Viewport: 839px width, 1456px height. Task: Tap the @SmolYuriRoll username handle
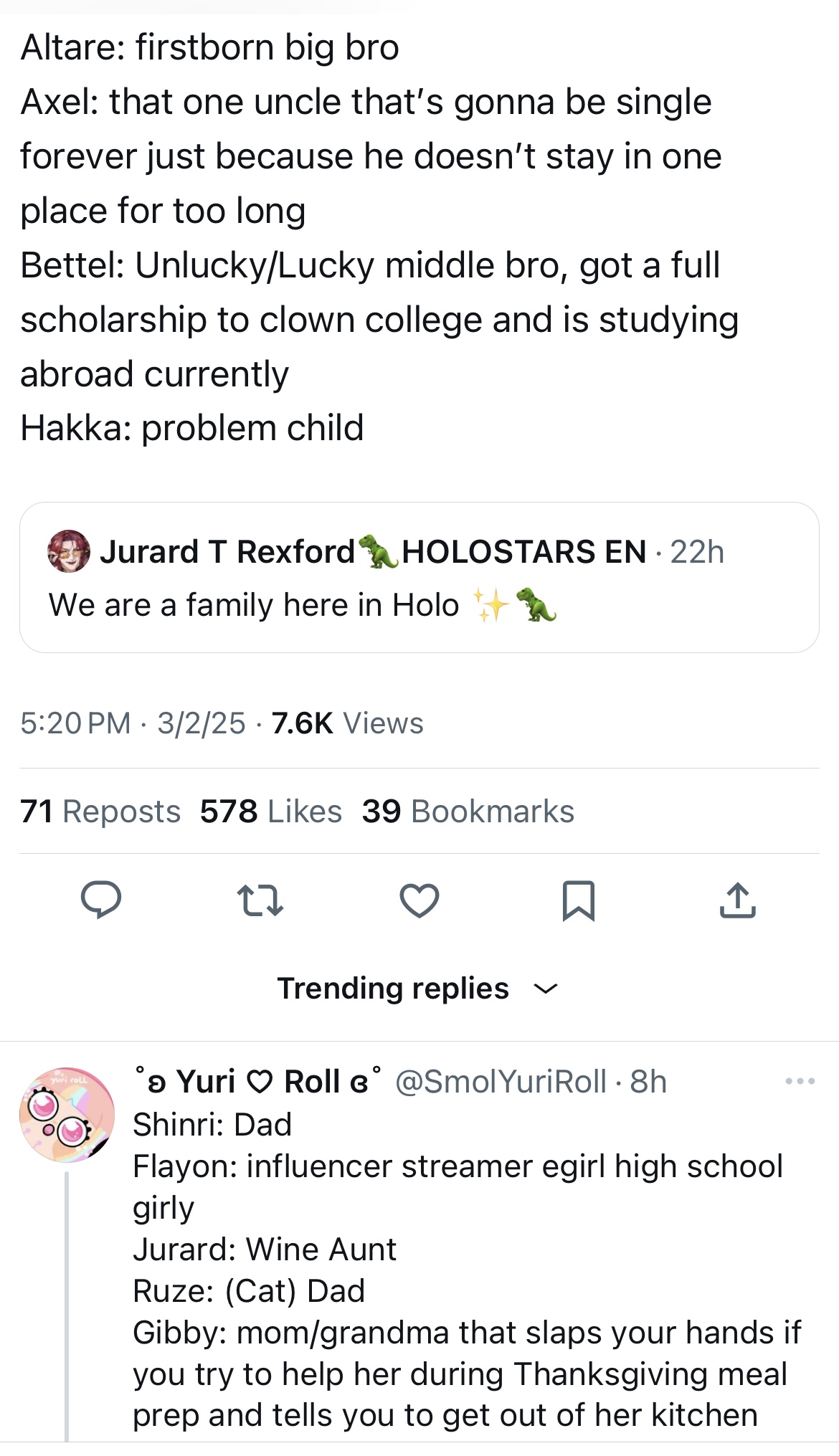[501, 1082]
